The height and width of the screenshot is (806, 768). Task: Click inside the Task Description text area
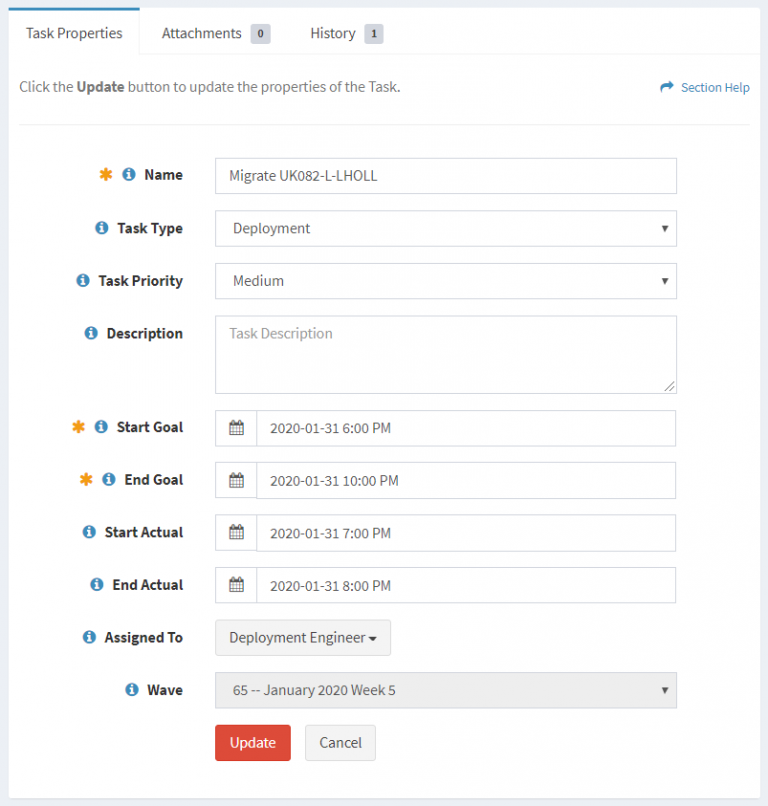[445, 354]
